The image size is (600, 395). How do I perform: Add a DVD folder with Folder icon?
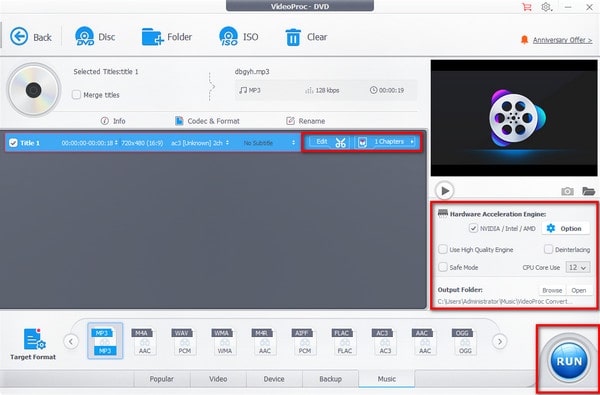click(x=153, y=37)
